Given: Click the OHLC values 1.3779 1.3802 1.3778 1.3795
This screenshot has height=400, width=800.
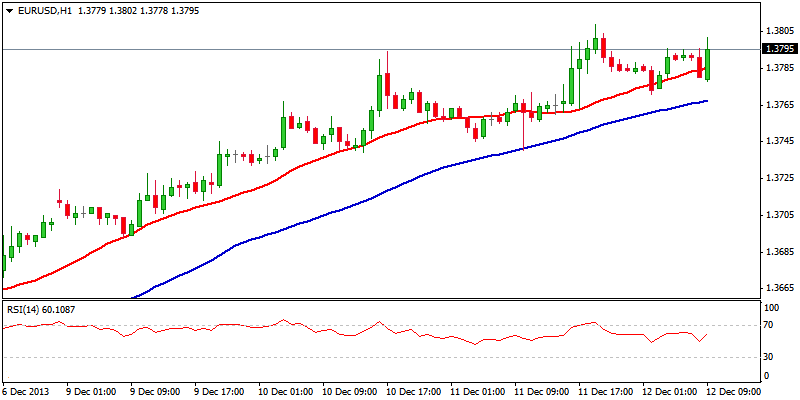Looking at the screenshot, I should 138,10.
